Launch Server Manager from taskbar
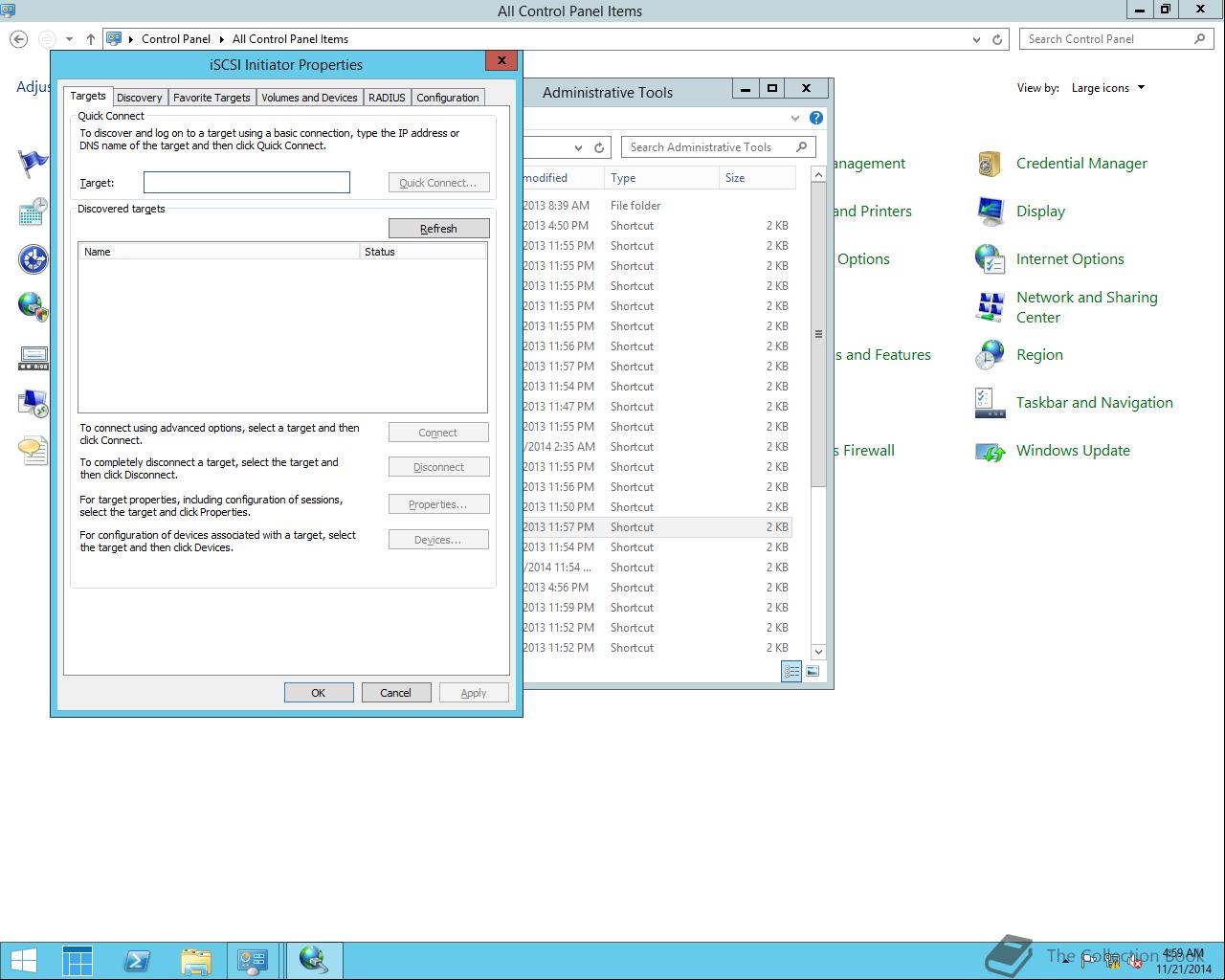Image resolution: width=1225 pixels, height=980 pixels. tap(78, 960)
